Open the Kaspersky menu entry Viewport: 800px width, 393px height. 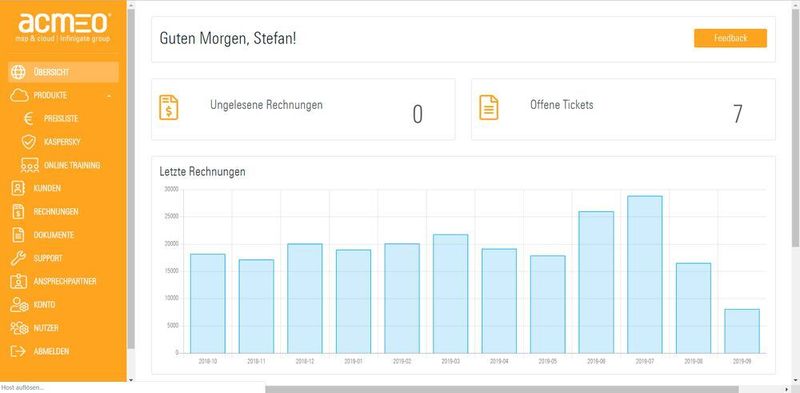[62, 142]
